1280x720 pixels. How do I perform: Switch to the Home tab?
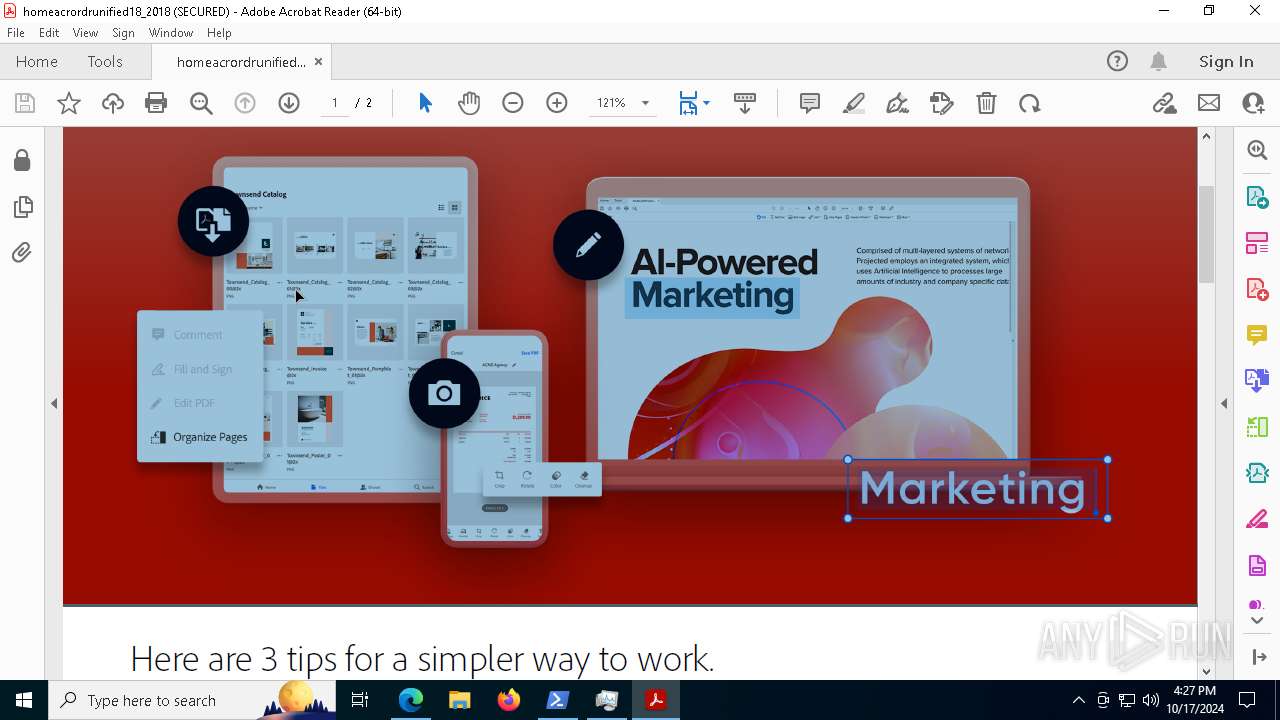(37, 61)
